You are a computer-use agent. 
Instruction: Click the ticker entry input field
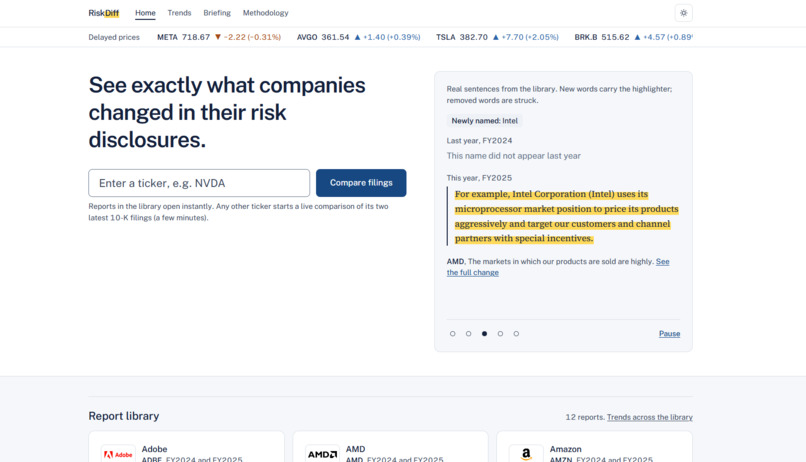[x=199, y=183]
